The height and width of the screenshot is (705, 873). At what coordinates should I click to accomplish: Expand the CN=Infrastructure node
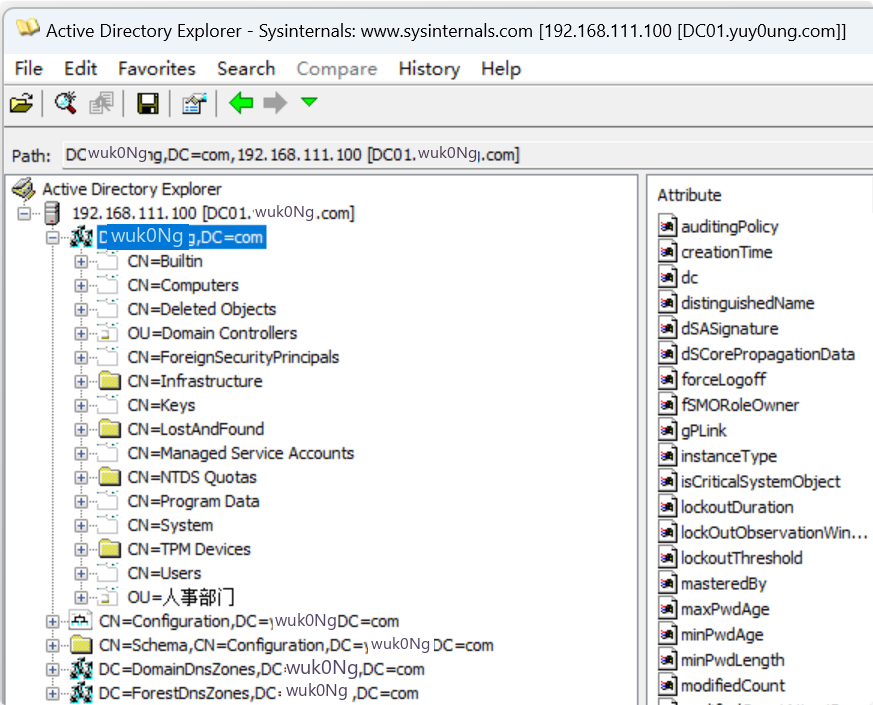coord(81,381)
